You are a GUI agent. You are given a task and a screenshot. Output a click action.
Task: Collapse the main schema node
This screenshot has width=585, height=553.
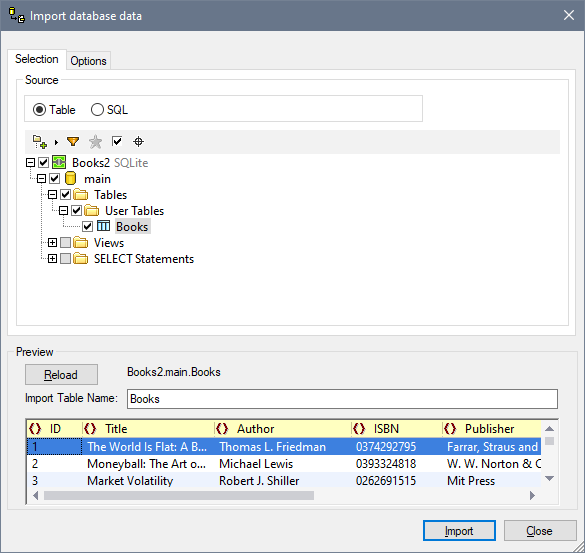pos(41,179)
